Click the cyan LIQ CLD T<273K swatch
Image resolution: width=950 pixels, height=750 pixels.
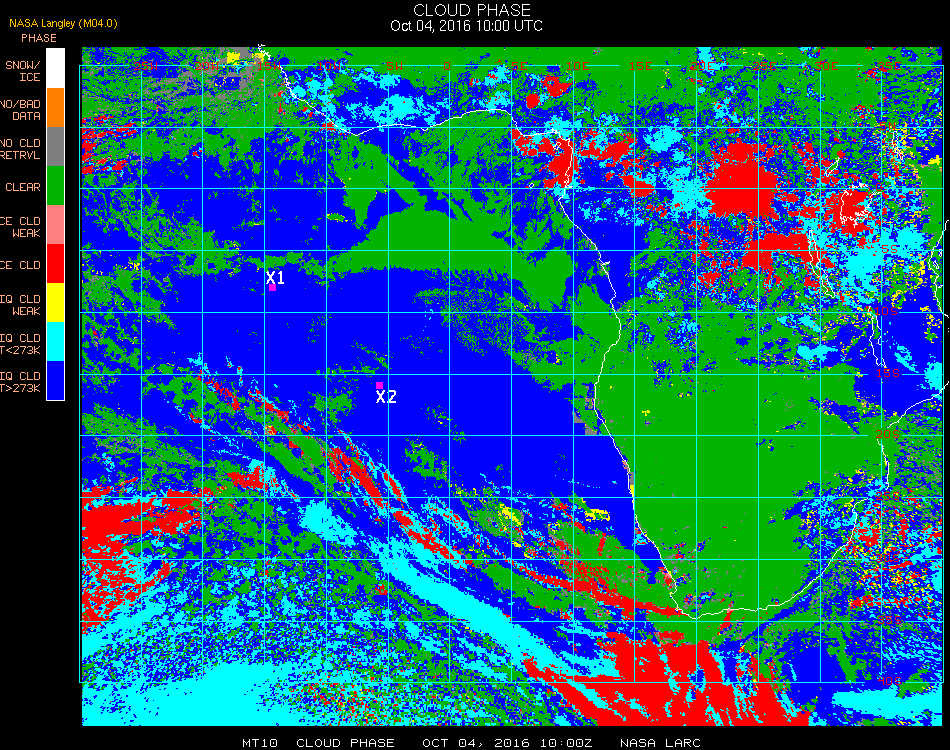(55, 342)
